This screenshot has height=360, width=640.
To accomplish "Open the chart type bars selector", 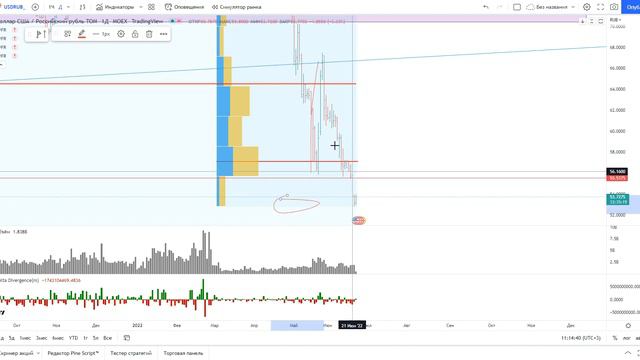I will [x=82, y=7].
